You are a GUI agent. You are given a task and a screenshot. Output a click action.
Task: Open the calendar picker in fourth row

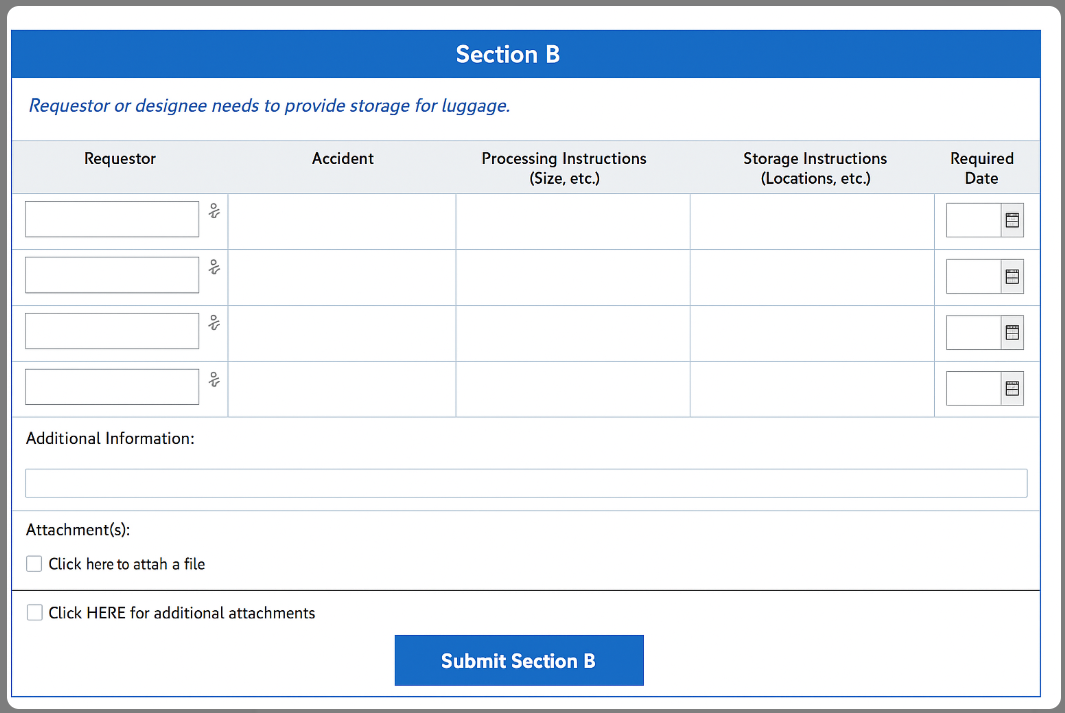[1012, 388]
